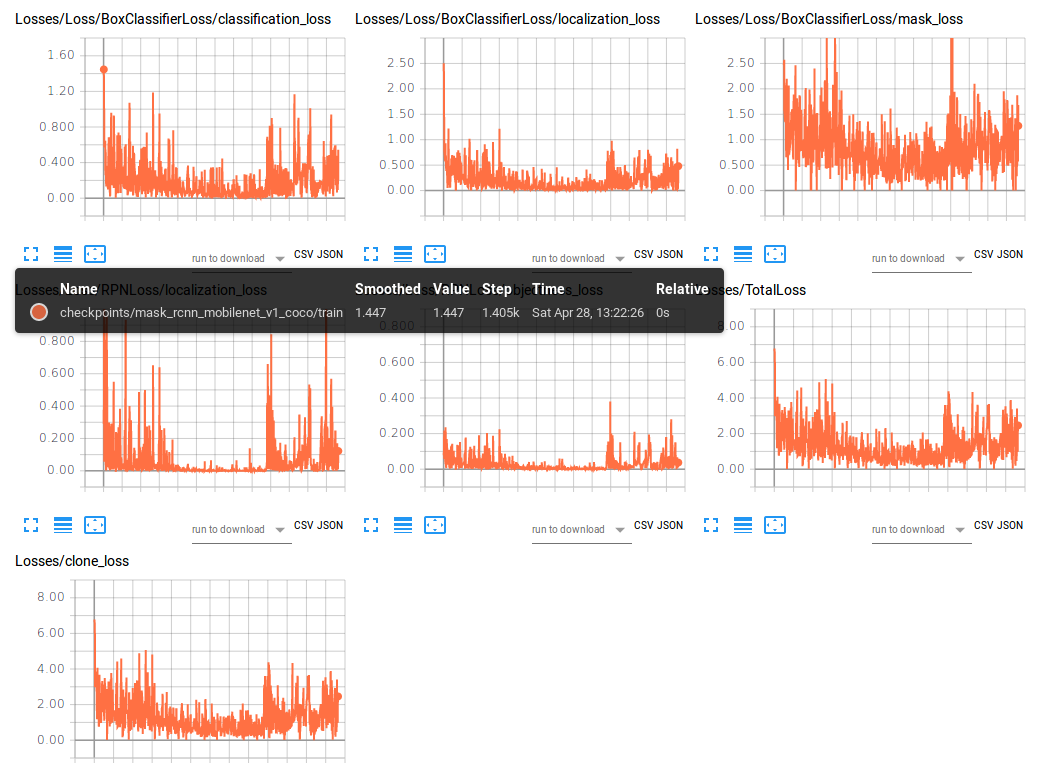The height and width of the screenshot is (778, 1040).
Task: Click the Relative column header in tooltip
Action: tap(682, 289)
